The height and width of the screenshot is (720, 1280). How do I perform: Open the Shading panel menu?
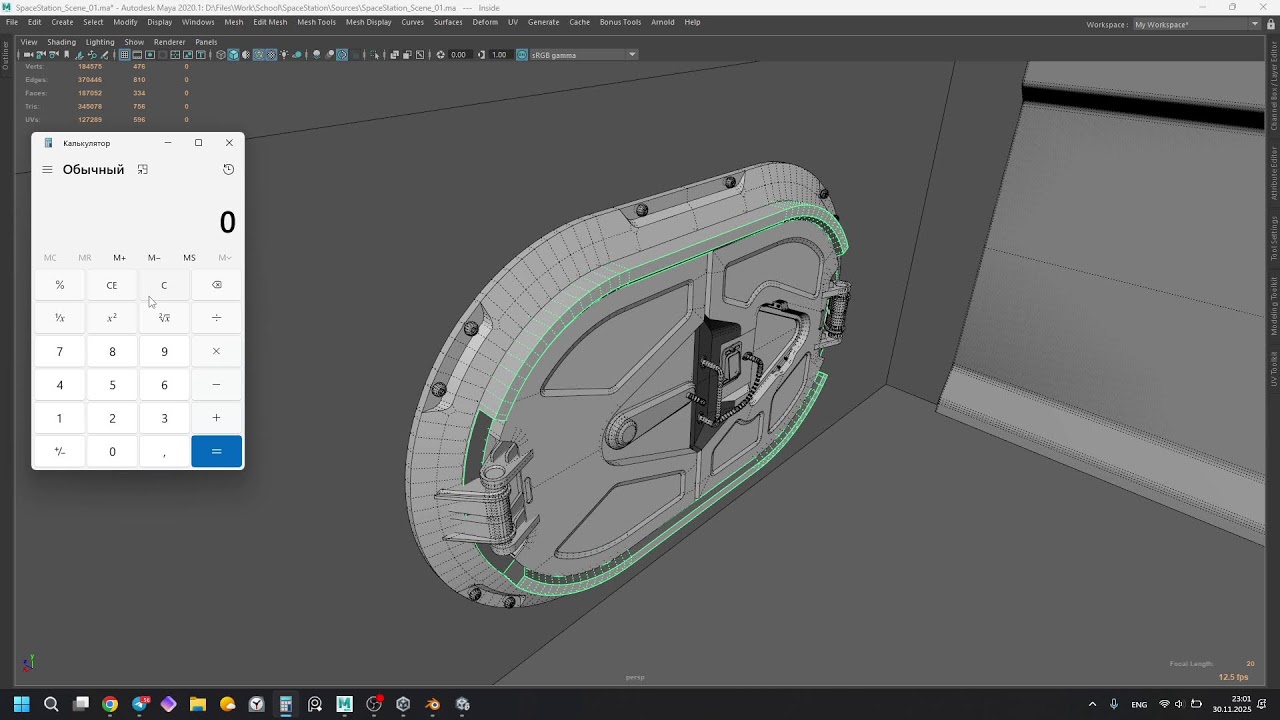coord(61,42)
